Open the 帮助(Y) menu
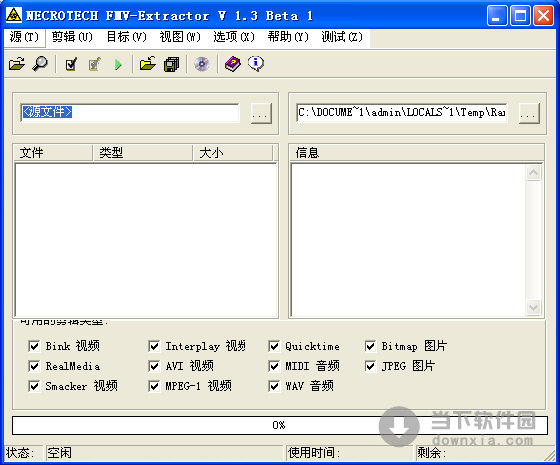This screenshot has width=560, height=465. pyautogui.click(x=288, y=37)
